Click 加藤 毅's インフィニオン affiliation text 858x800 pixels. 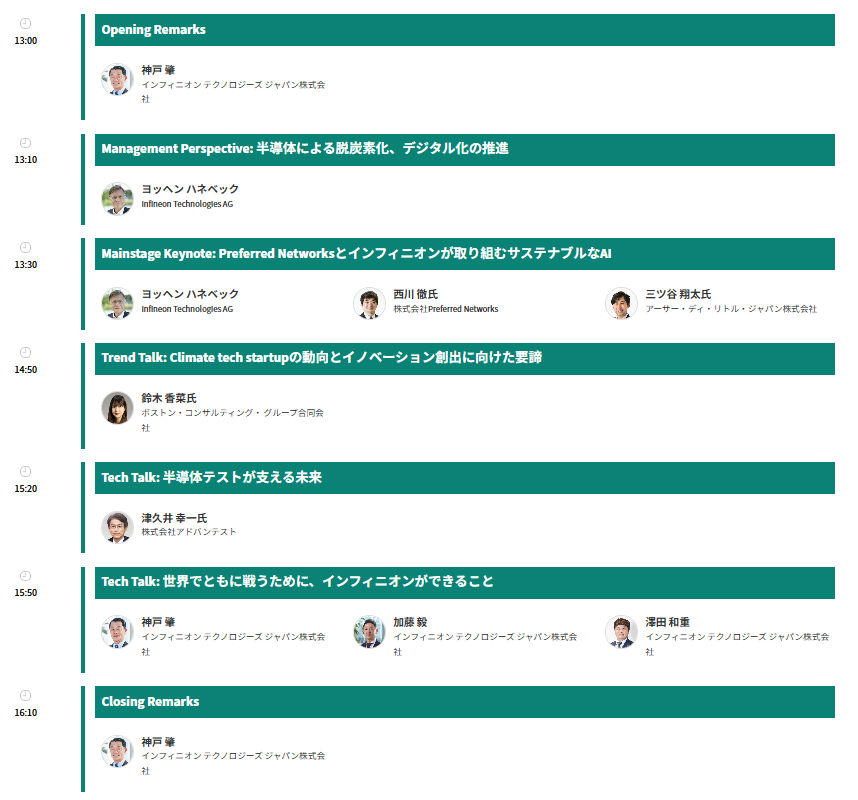point(485,644)
